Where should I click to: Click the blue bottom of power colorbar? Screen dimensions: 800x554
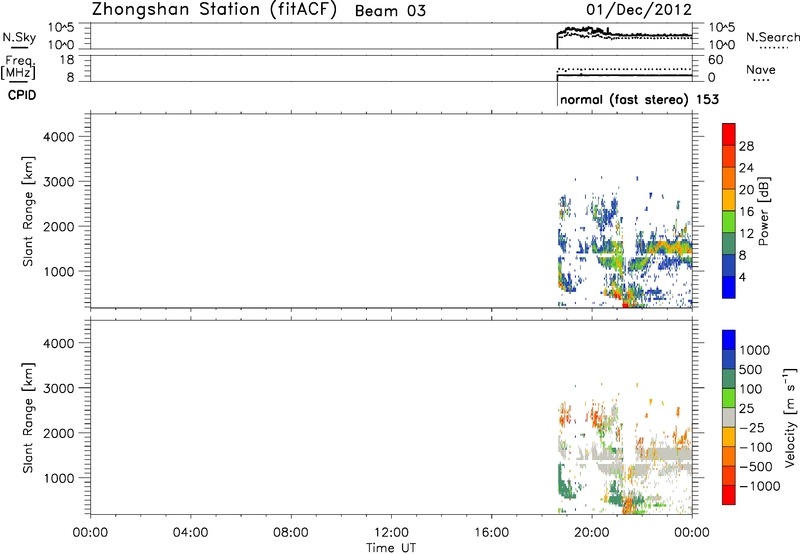click(729, 287)
